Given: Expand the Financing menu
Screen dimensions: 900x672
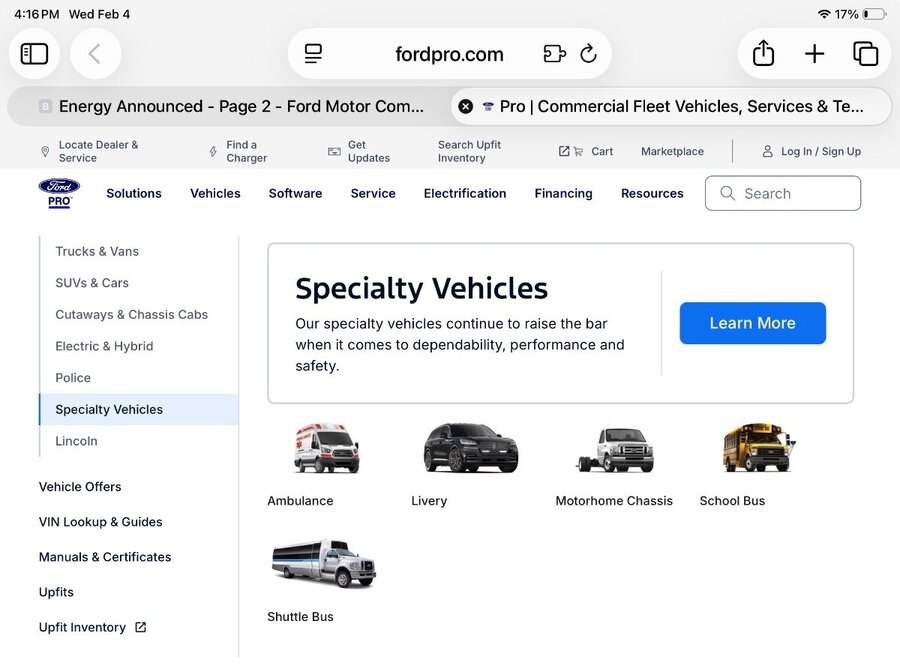Looking at the screenshot, I should (563, 193).
